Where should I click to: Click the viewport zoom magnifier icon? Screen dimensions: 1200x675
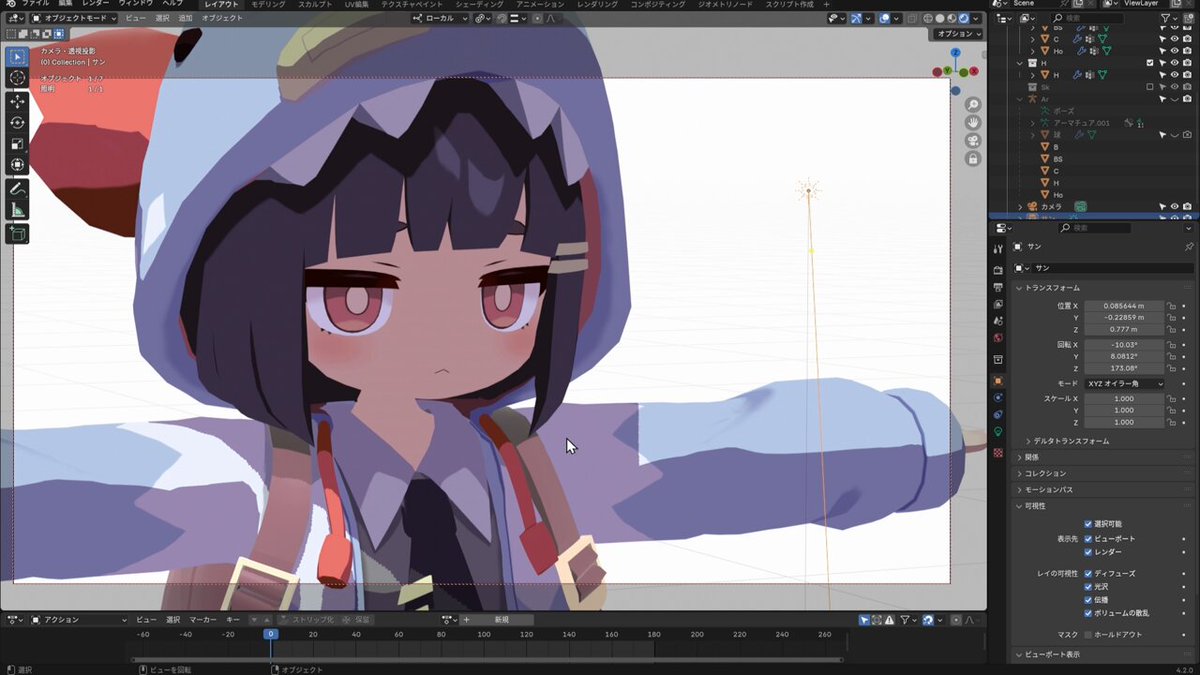click(x=973, y=105)
